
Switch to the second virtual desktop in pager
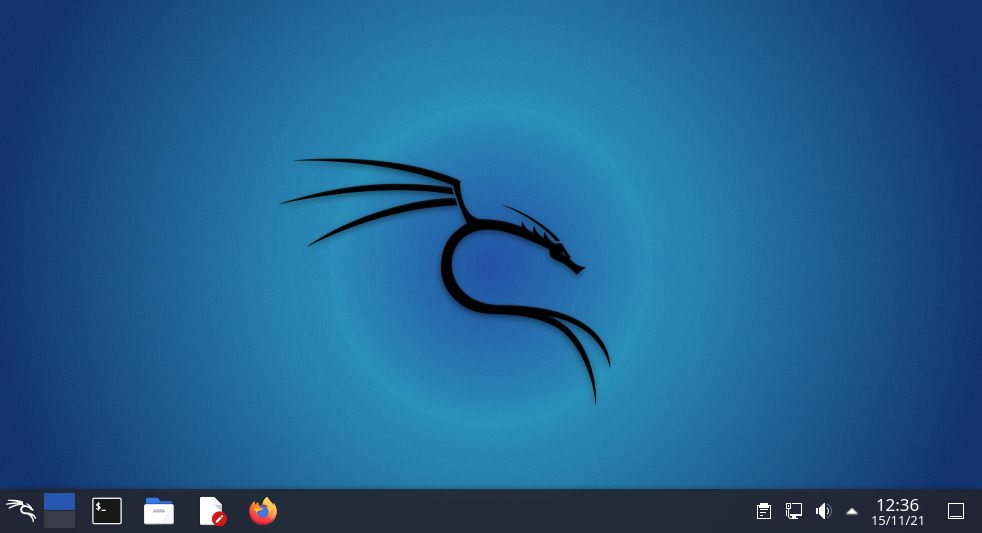pos(60,520)
